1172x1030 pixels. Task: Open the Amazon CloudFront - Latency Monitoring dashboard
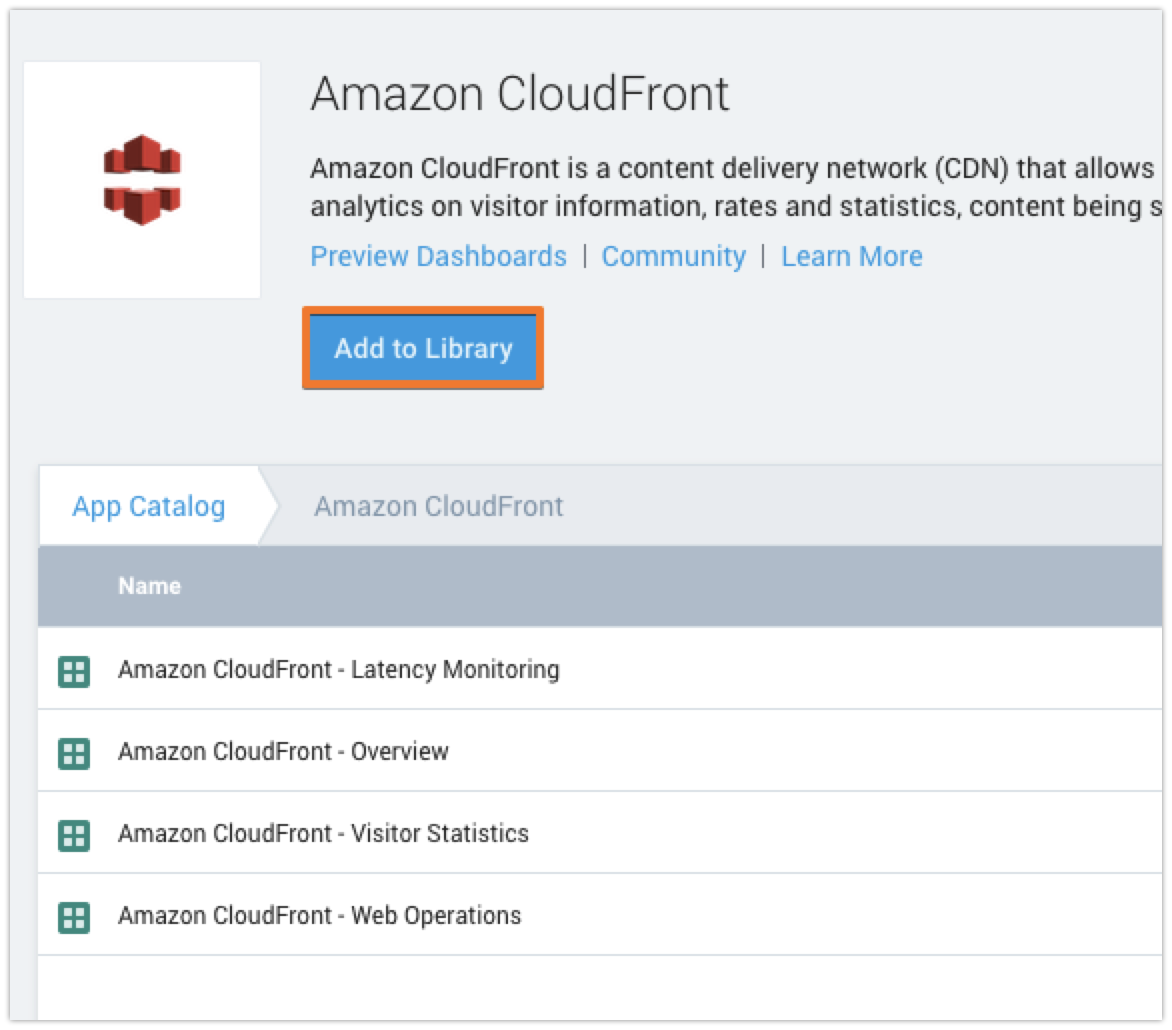click(340, 670)
